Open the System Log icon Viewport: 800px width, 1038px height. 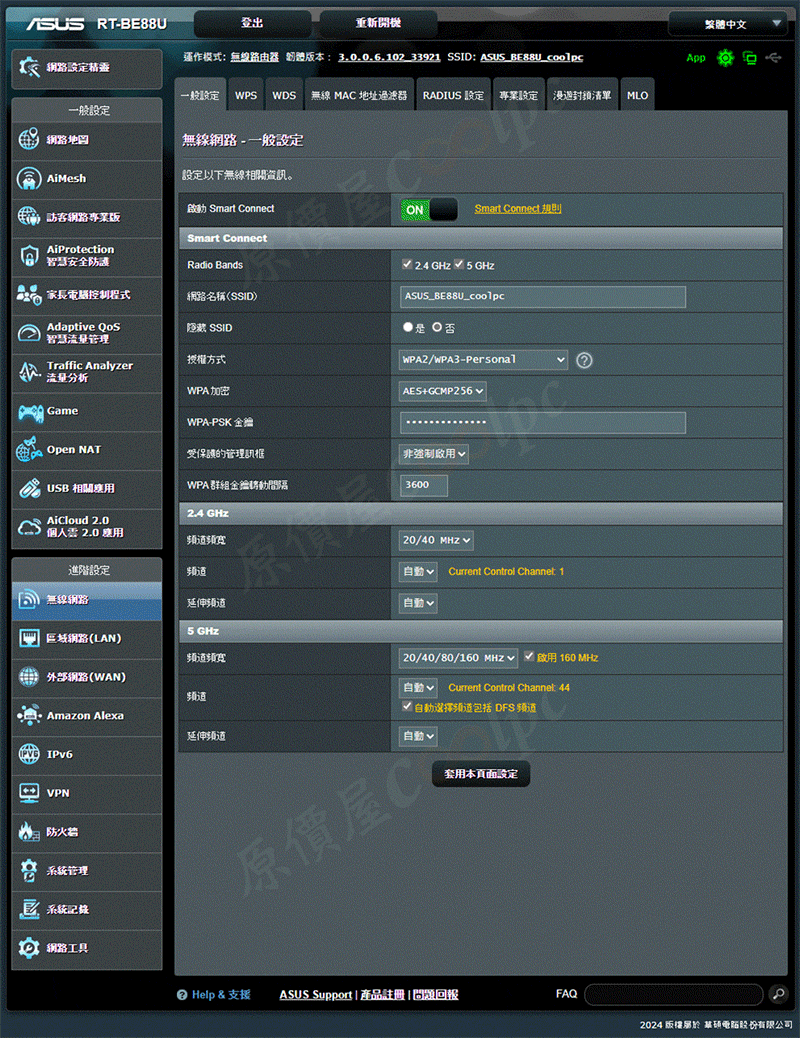[28, 909]
